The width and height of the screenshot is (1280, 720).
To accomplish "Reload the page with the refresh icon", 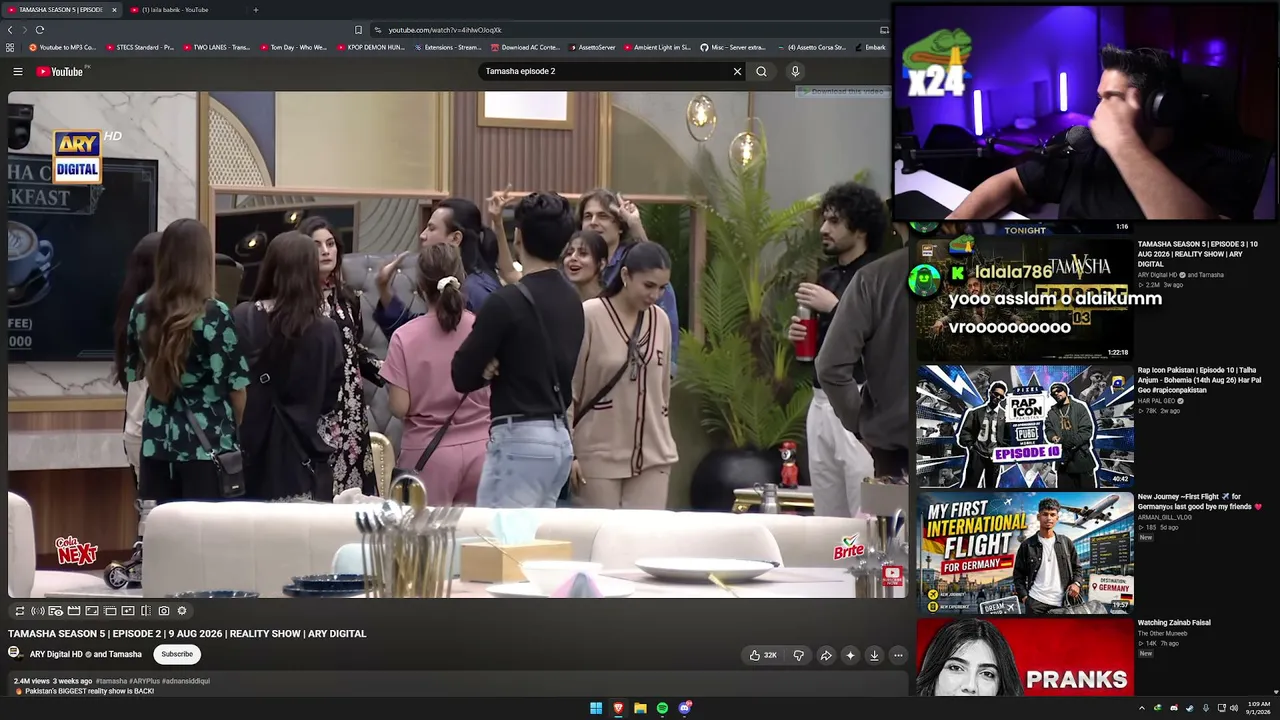I will tap(39, 30).
